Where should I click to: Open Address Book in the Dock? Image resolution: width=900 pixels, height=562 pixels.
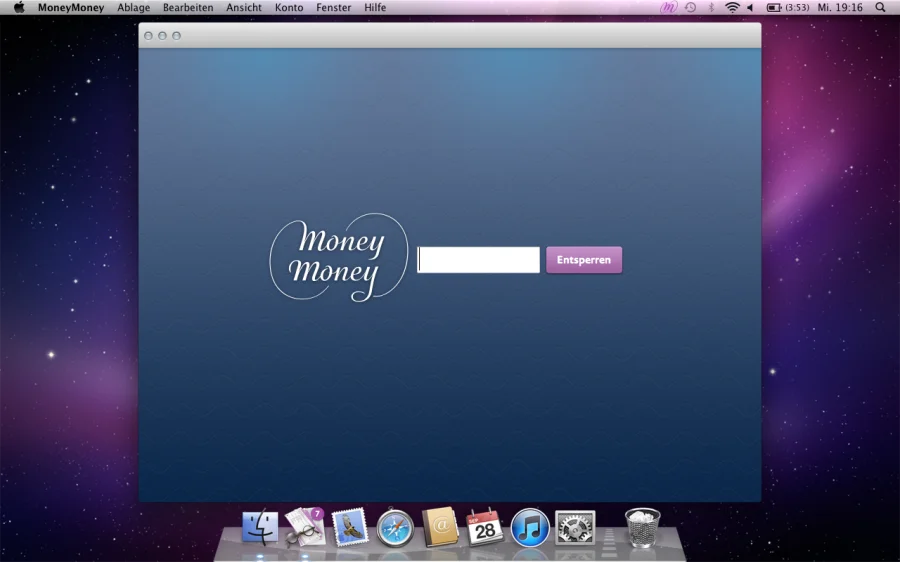440,527
